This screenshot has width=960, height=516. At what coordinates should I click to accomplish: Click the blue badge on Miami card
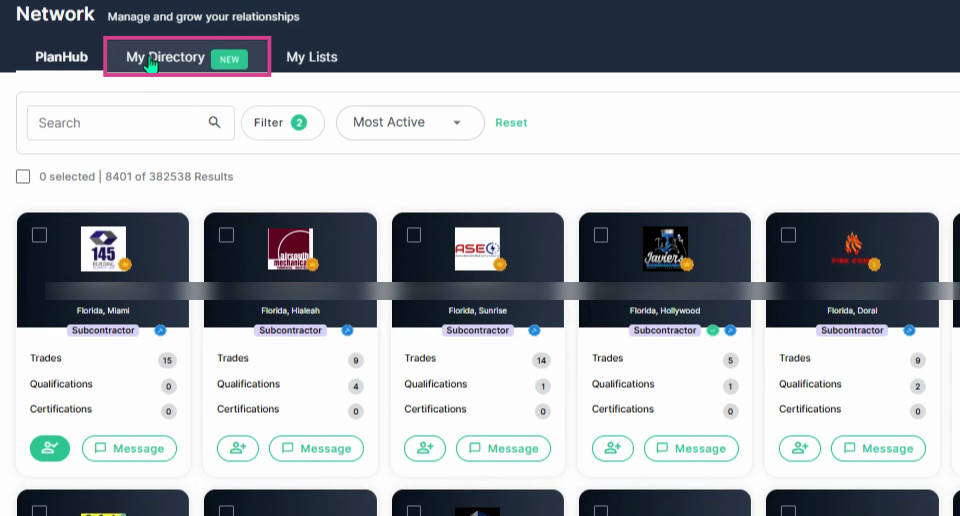pos(160,331)
